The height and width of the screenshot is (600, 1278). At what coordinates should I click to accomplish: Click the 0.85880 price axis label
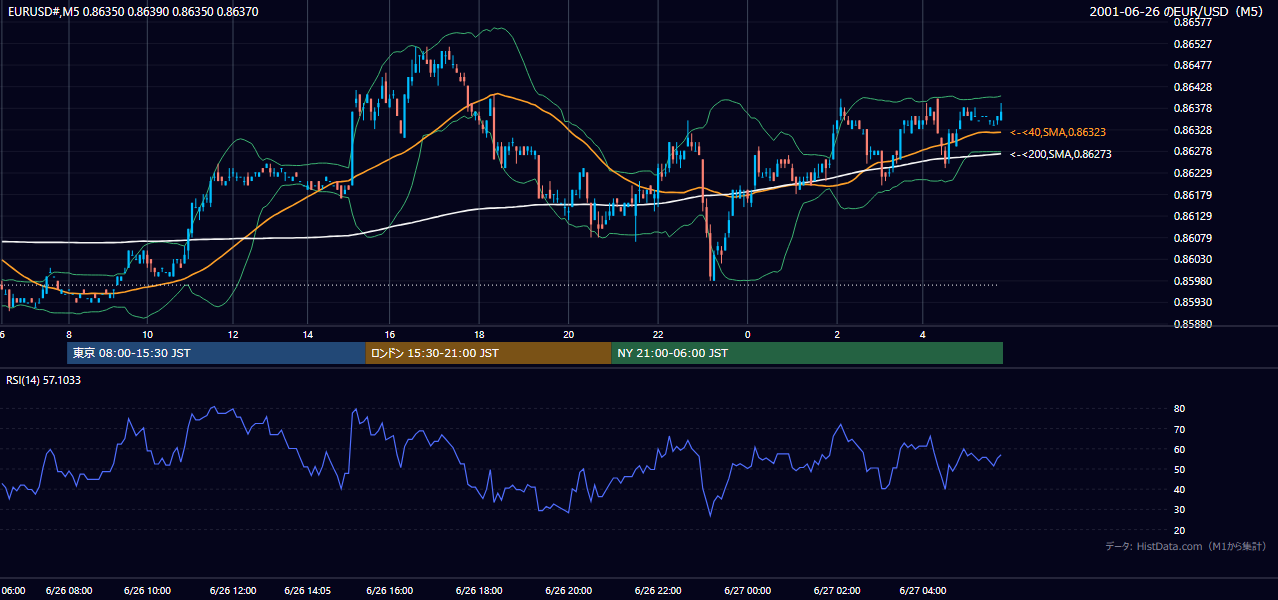tap(1194, 324)
